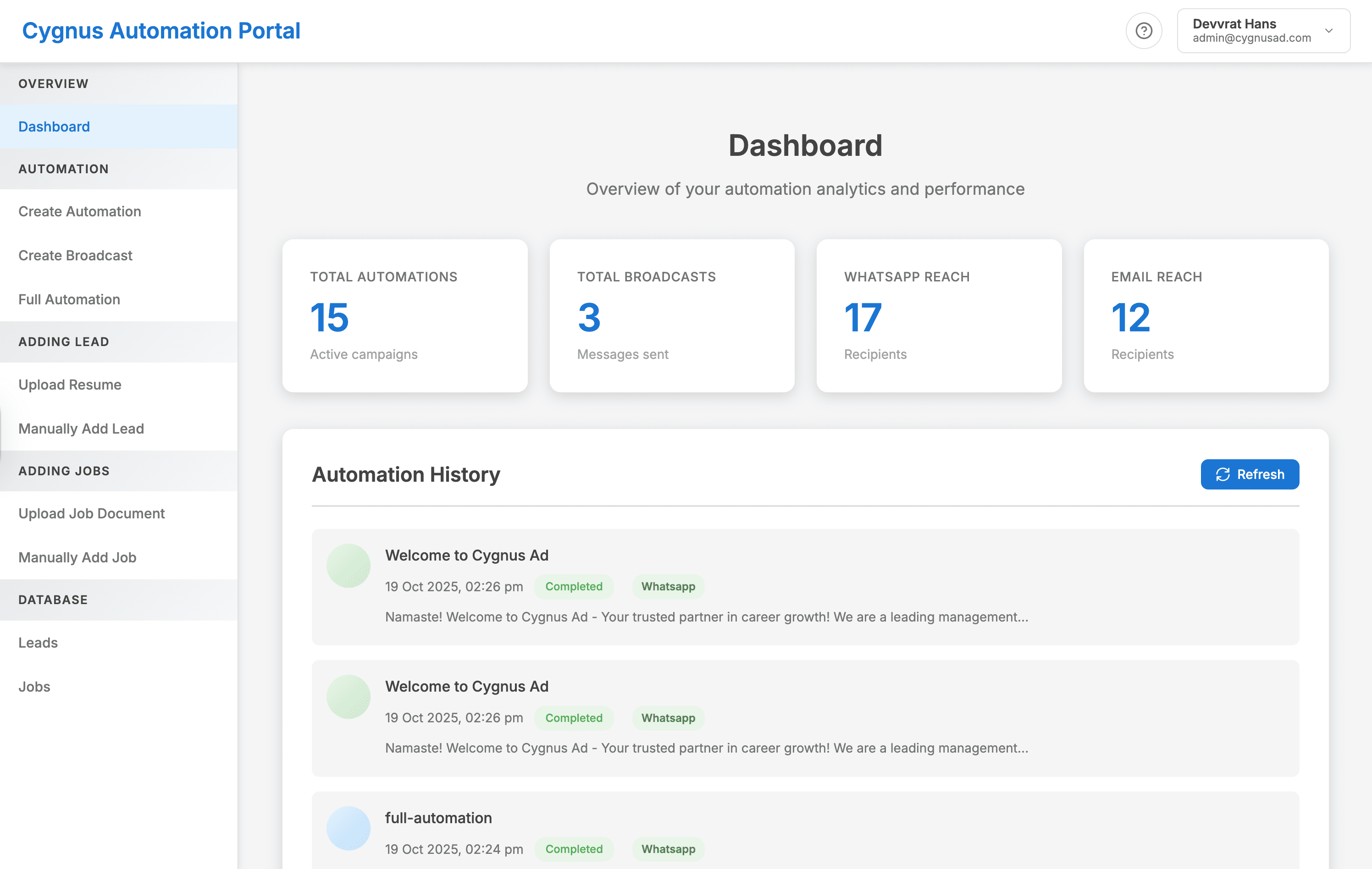Open Leads under Database

tap(38, 642)
